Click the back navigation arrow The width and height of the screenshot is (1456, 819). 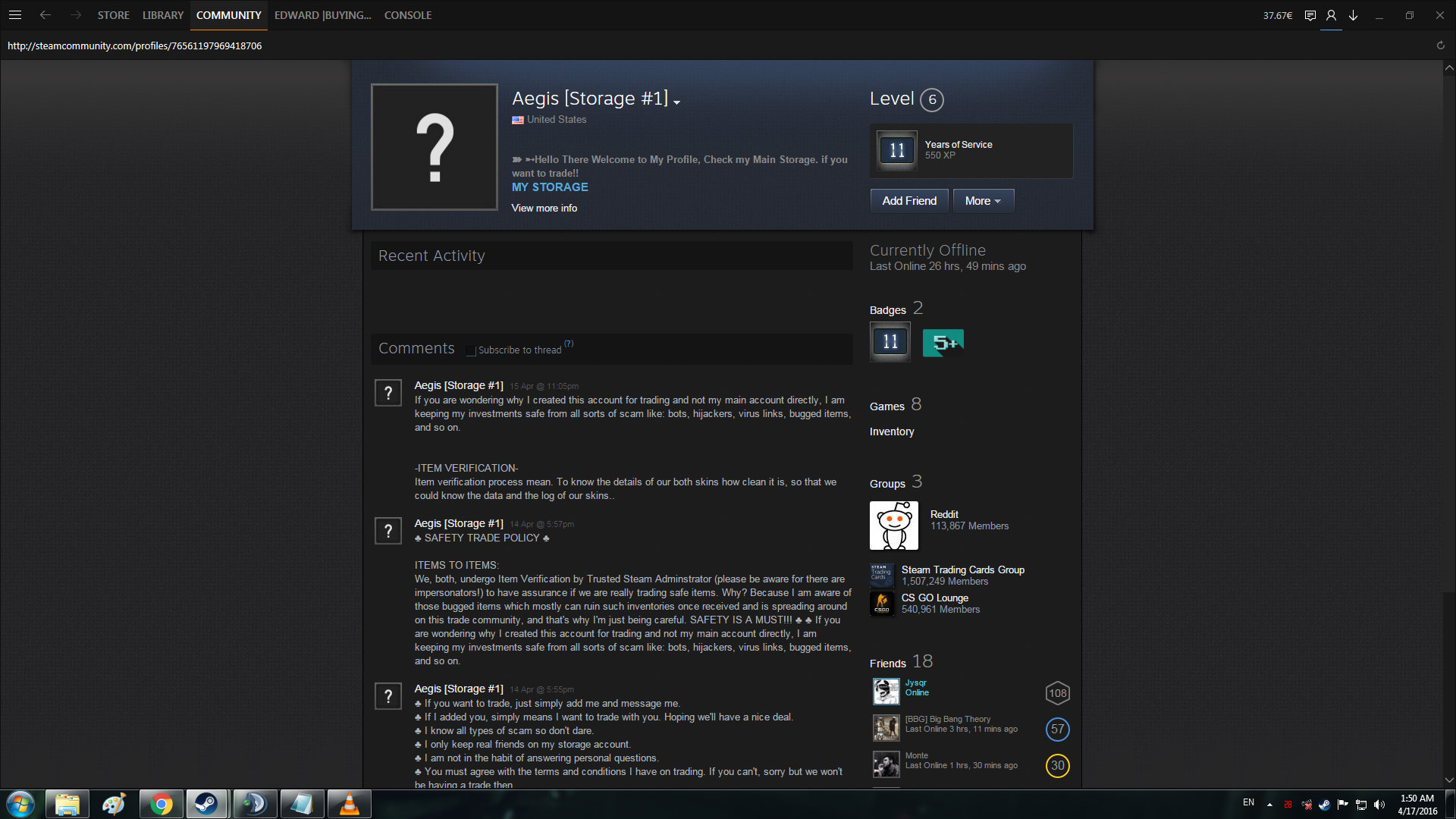(45, 14)
